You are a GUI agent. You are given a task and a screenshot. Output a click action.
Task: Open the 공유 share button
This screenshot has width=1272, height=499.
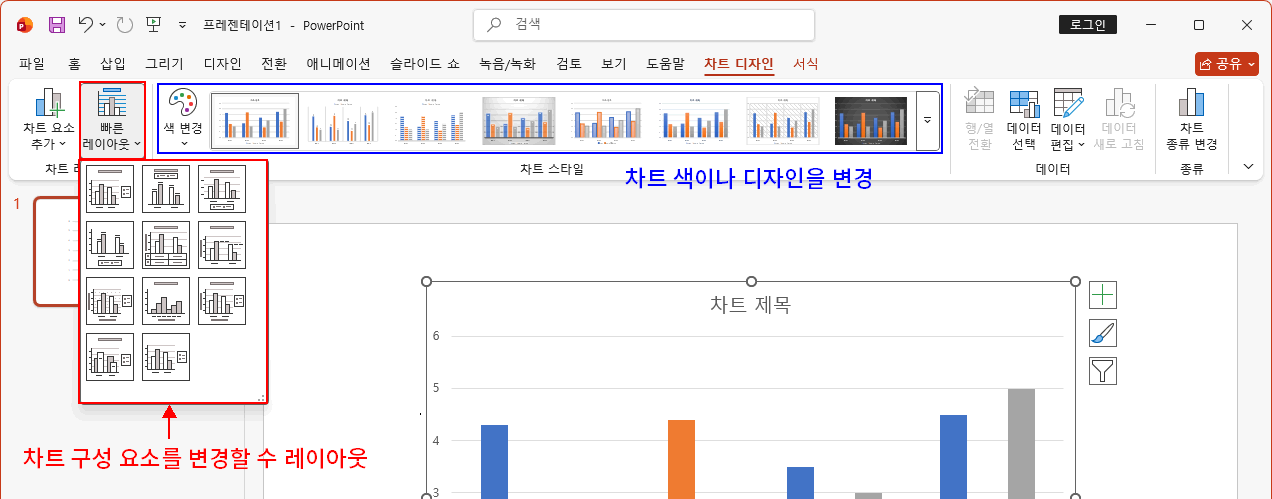(1227, 64)
